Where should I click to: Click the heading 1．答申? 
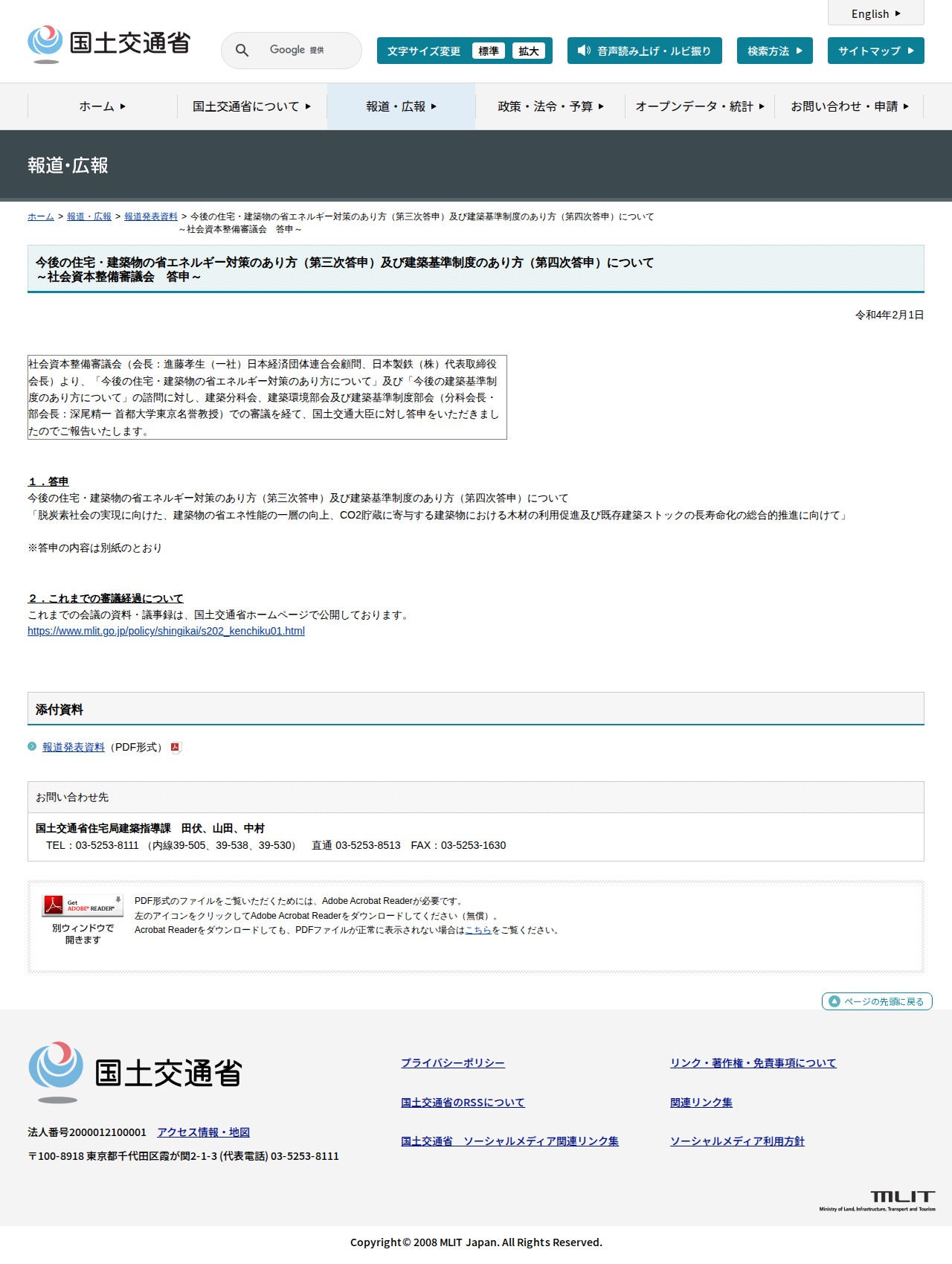48,481
